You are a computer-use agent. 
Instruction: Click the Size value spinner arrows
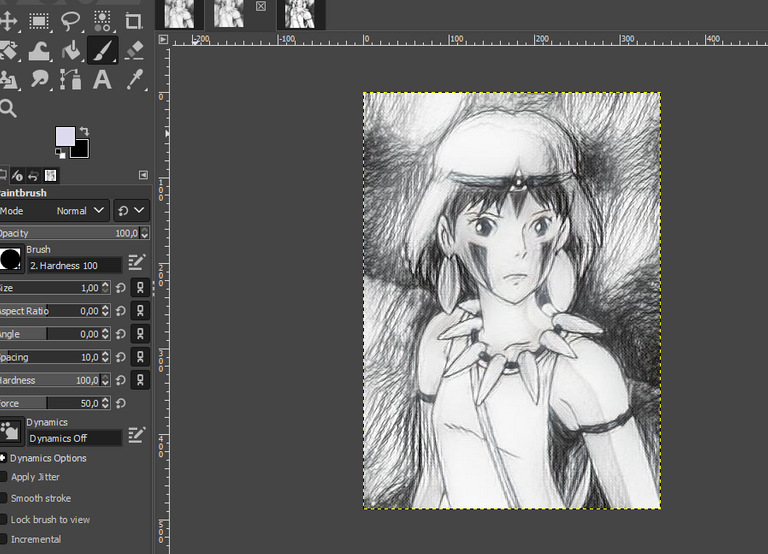click(105, 288)
